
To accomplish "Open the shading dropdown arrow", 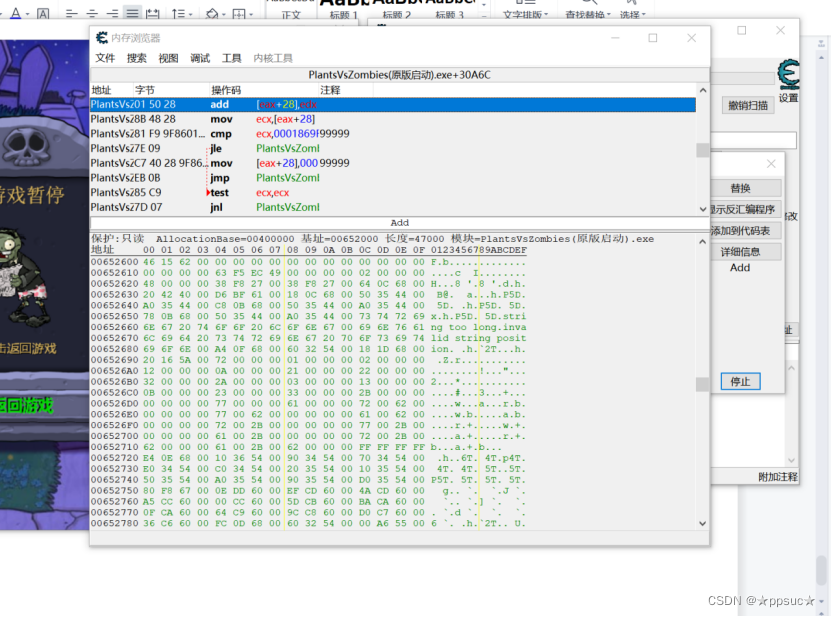I will [224, 14].
